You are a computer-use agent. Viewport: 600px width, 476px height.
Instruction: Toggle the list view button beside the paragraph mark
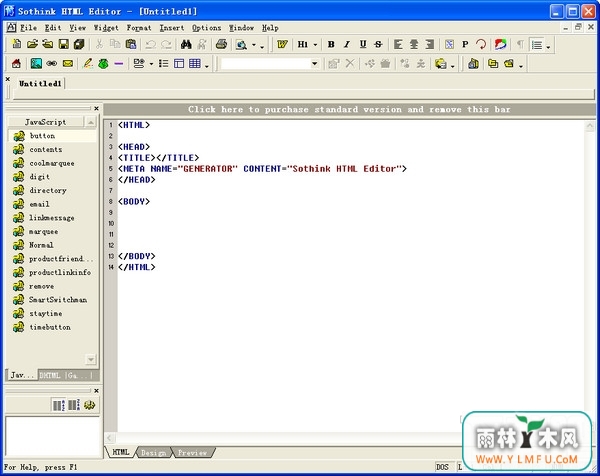tap(537, 45)
